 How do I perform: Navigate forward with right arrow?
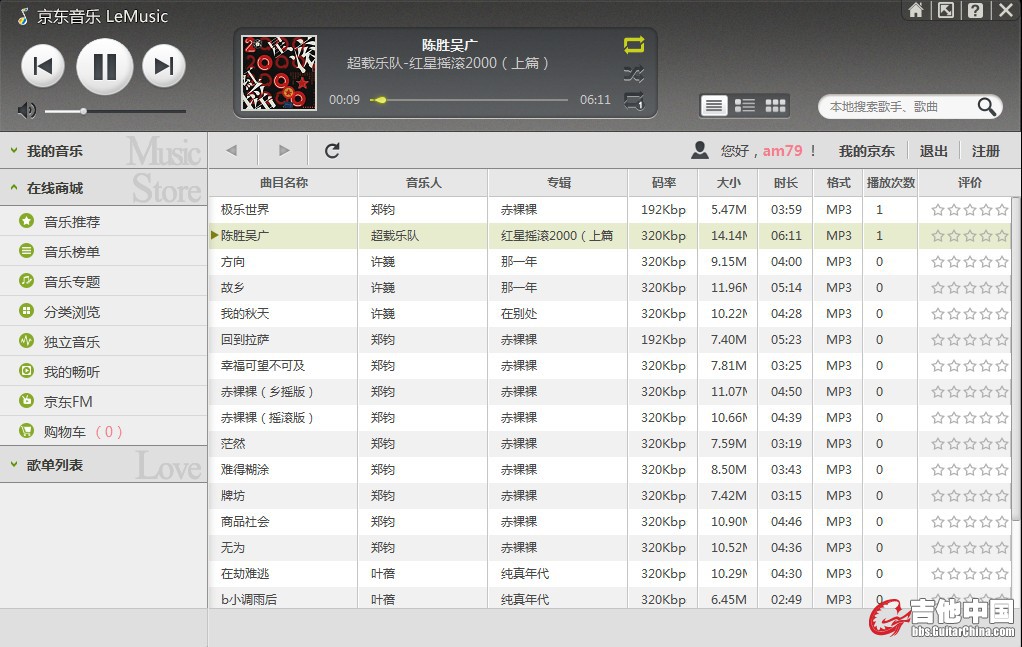pos(284,151)
